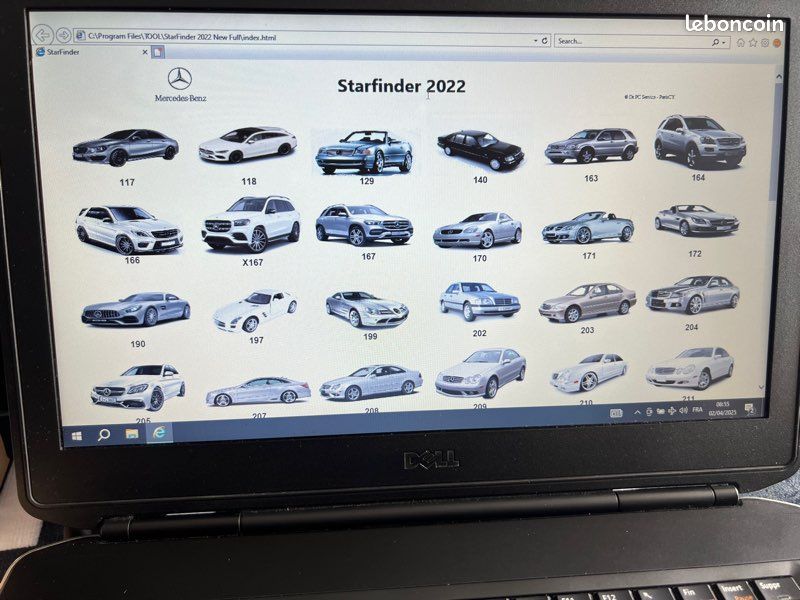This screenshot has width=800, height=600.
Task: Open the model 117 car link
Action: coord(125,148)
